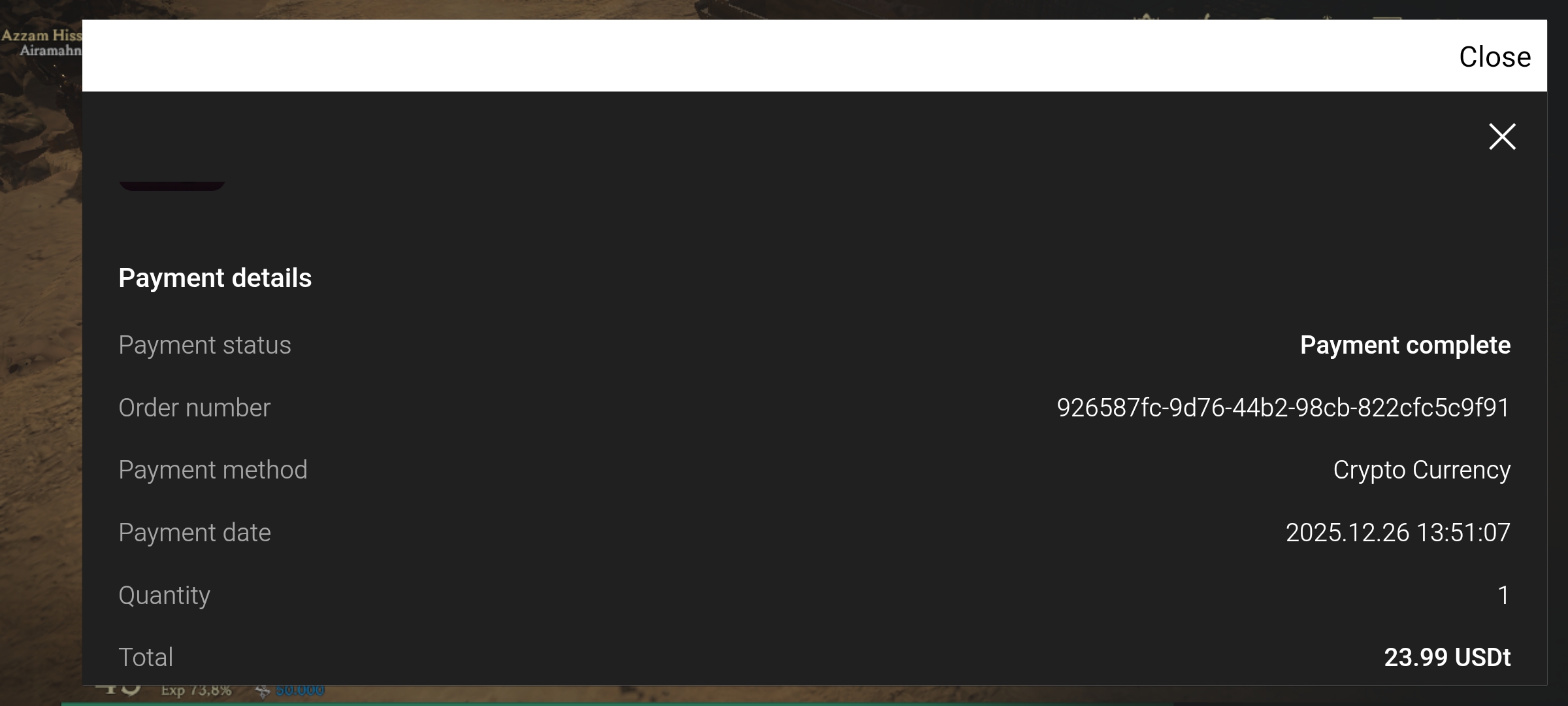Click the Quantity label
The image size is (1568, 706).
164,596
